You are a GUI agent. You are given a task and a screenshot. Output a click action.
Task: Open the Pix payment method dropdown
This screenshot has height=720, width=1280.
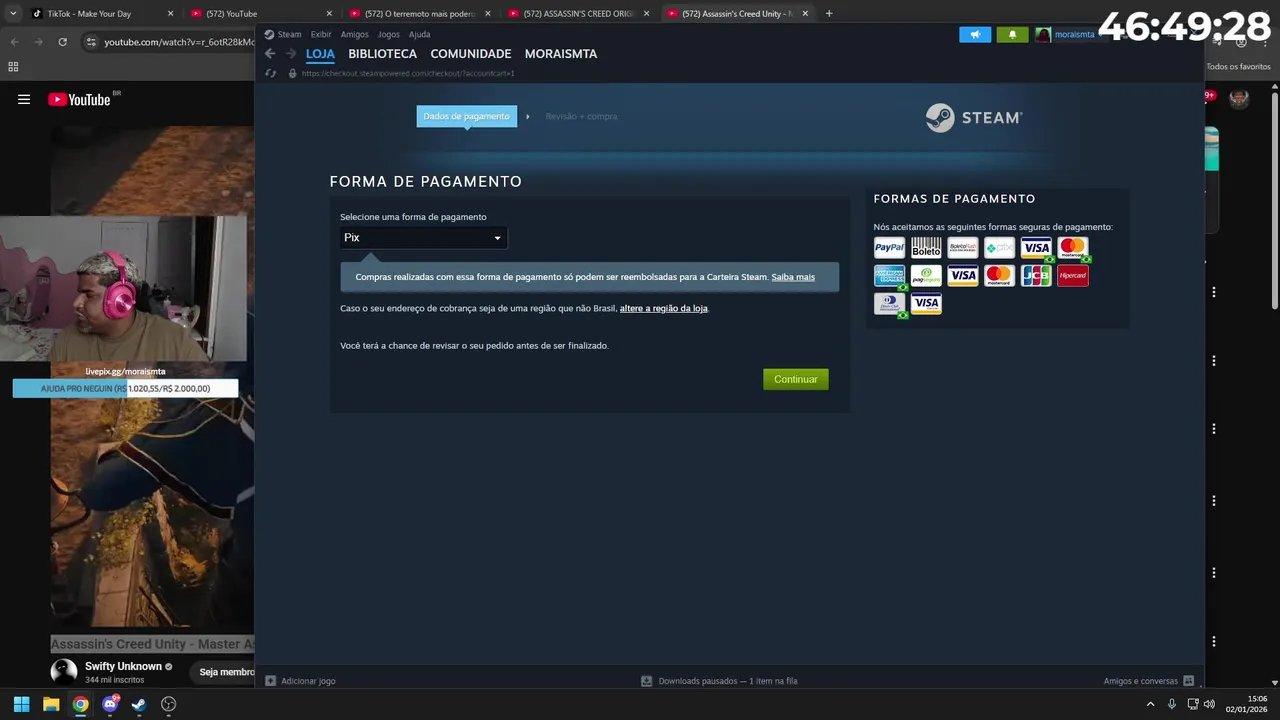click(423, 238)
